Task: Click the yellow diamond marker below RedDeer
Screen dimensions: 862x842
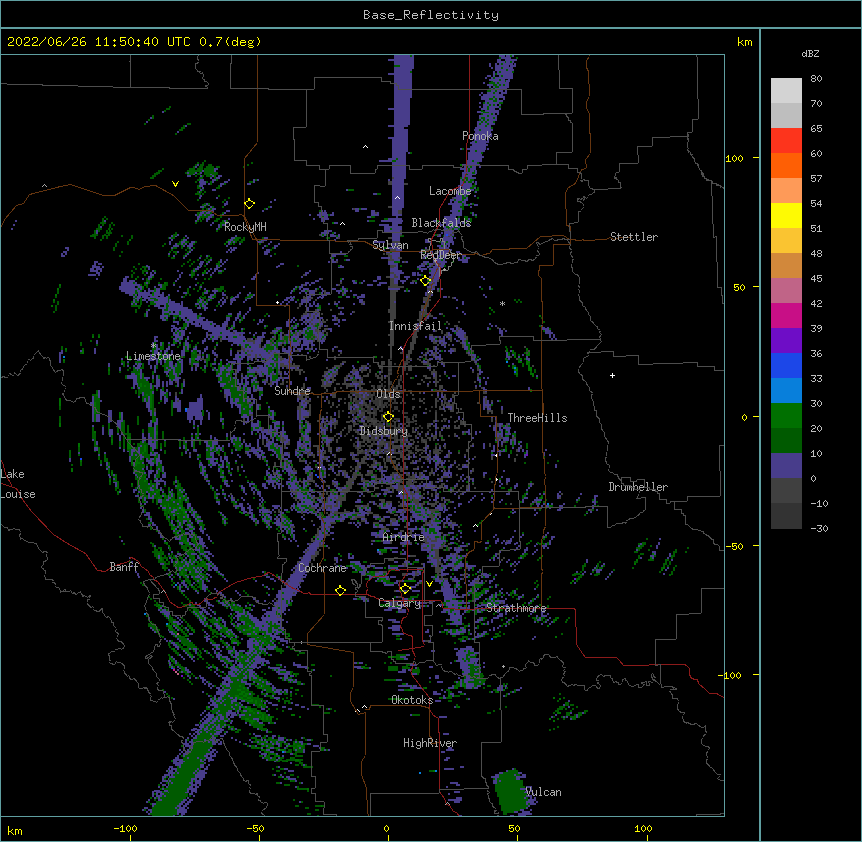Action: pyautogui.click(x=425, y=281)
